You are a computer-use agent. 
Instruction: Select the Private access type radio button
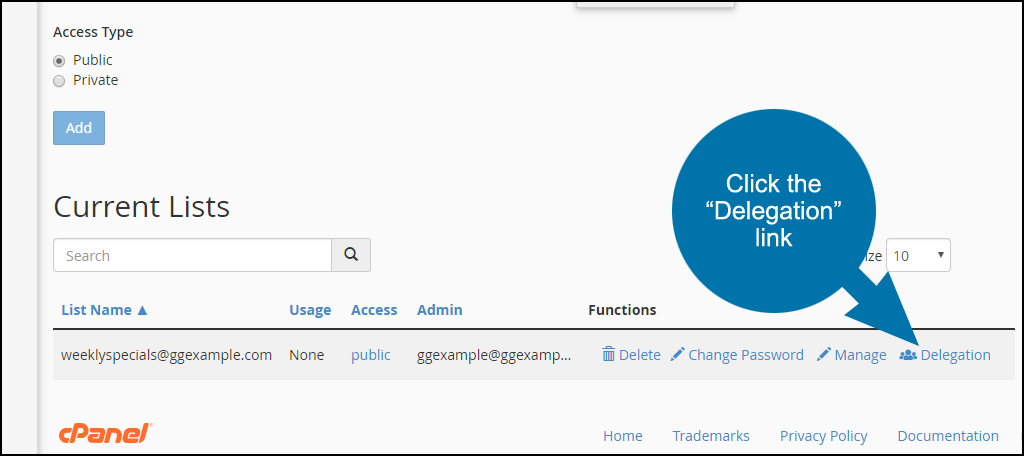click(59, 81)
